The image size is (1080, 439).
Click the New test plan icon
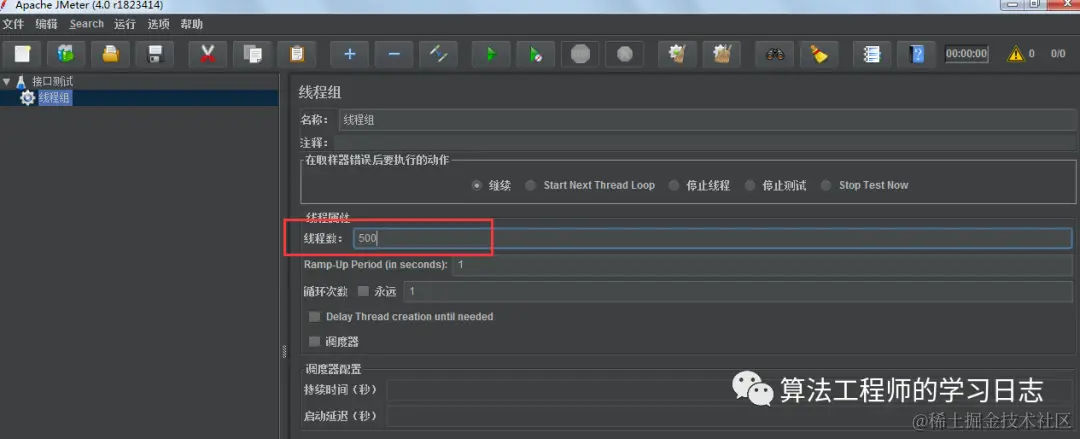coord(23,54)
